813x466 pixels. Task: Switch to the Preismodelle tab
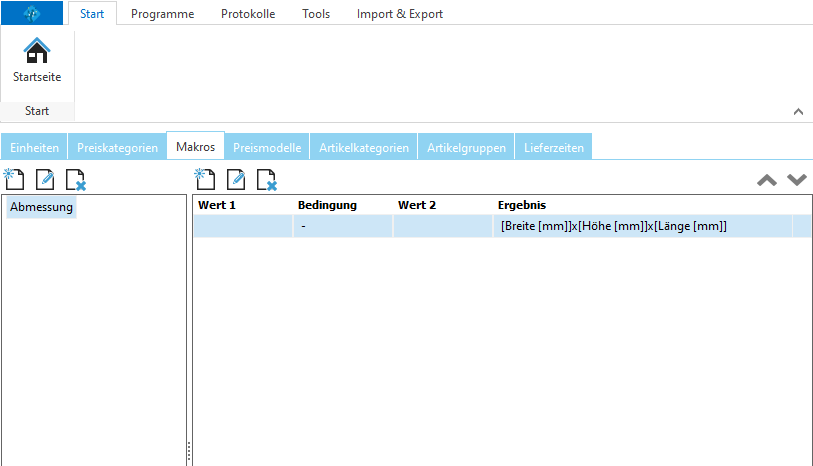point(267,147)
